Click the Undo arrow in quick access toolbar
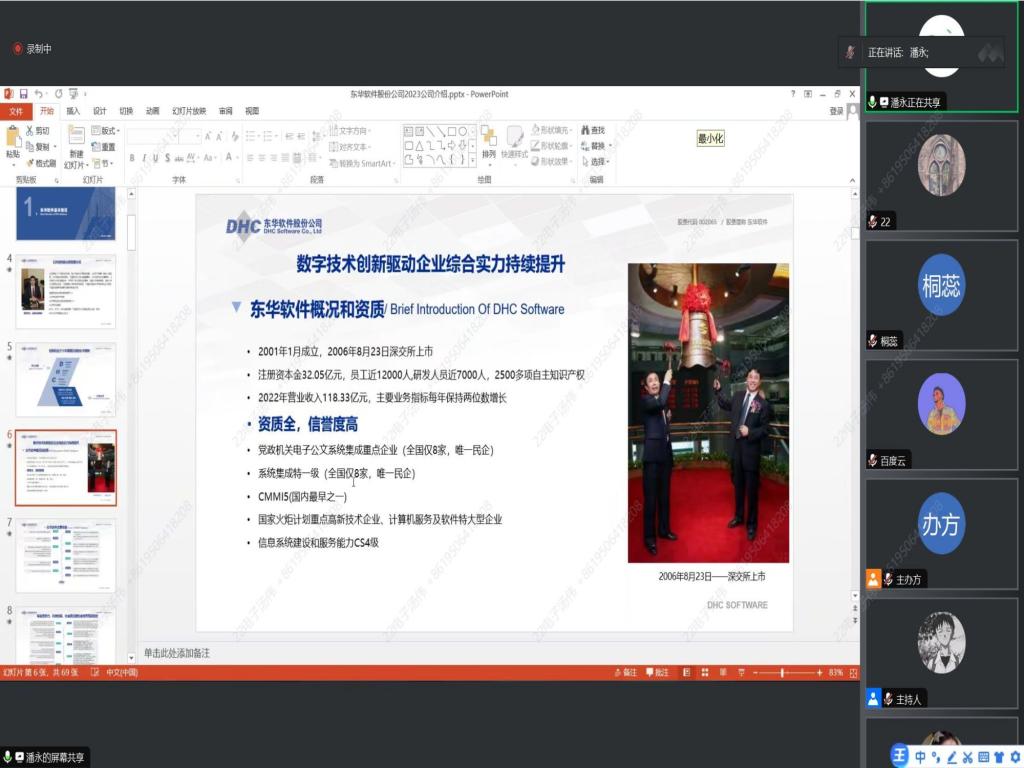This screenshot has height=768, width=1024. coord(39,94)
